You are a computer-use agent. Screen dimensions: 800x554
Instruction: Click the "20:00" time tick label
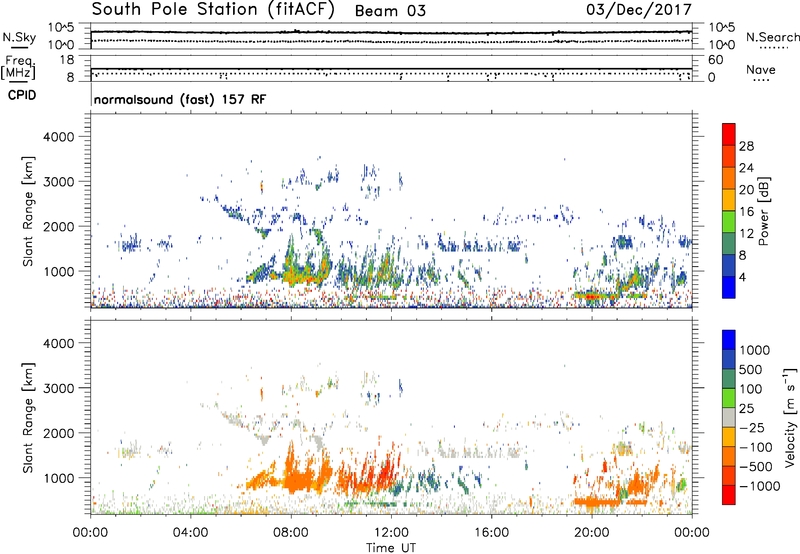tap(592, 533)
